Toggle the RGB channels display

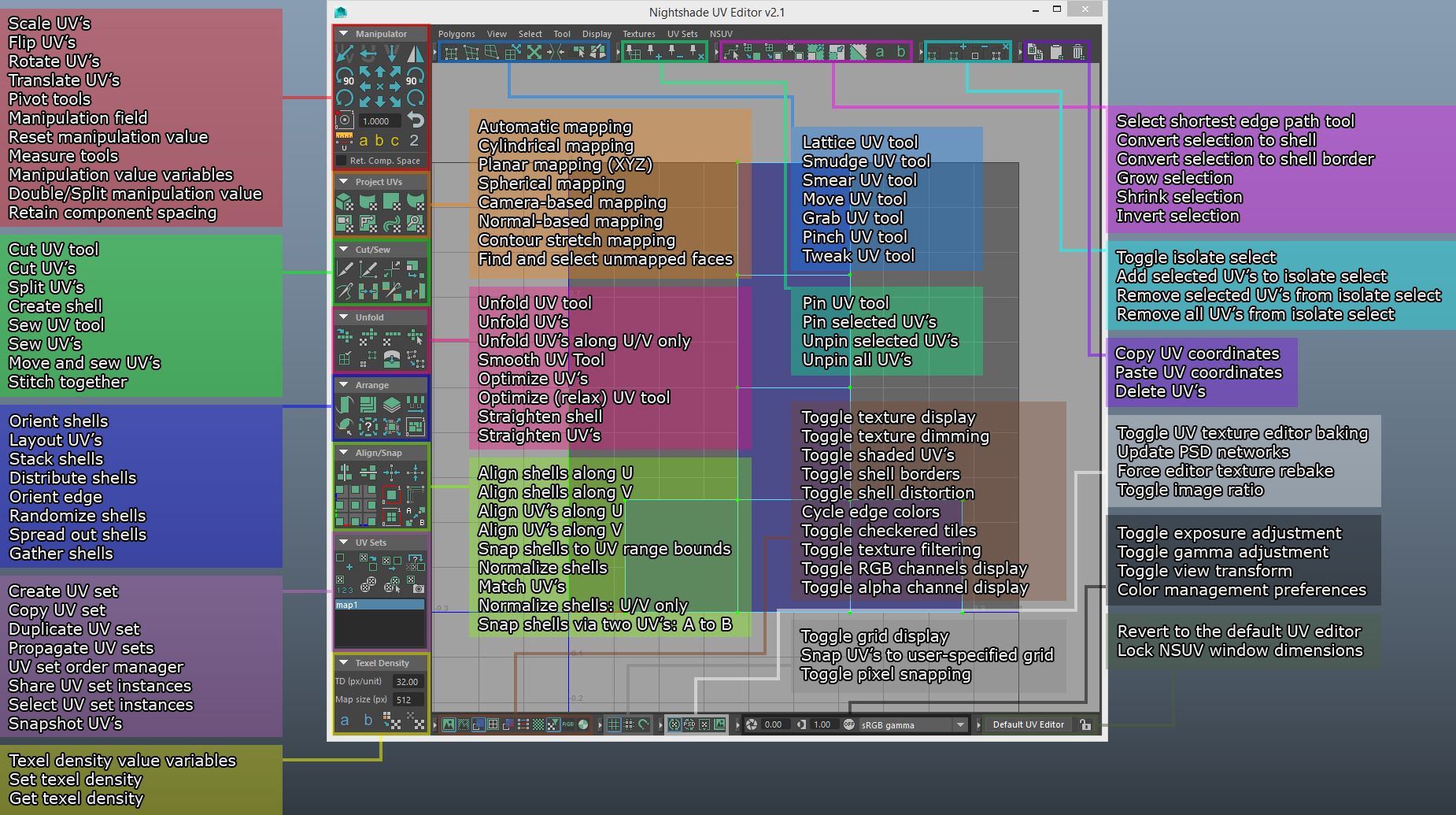point(568,724)
